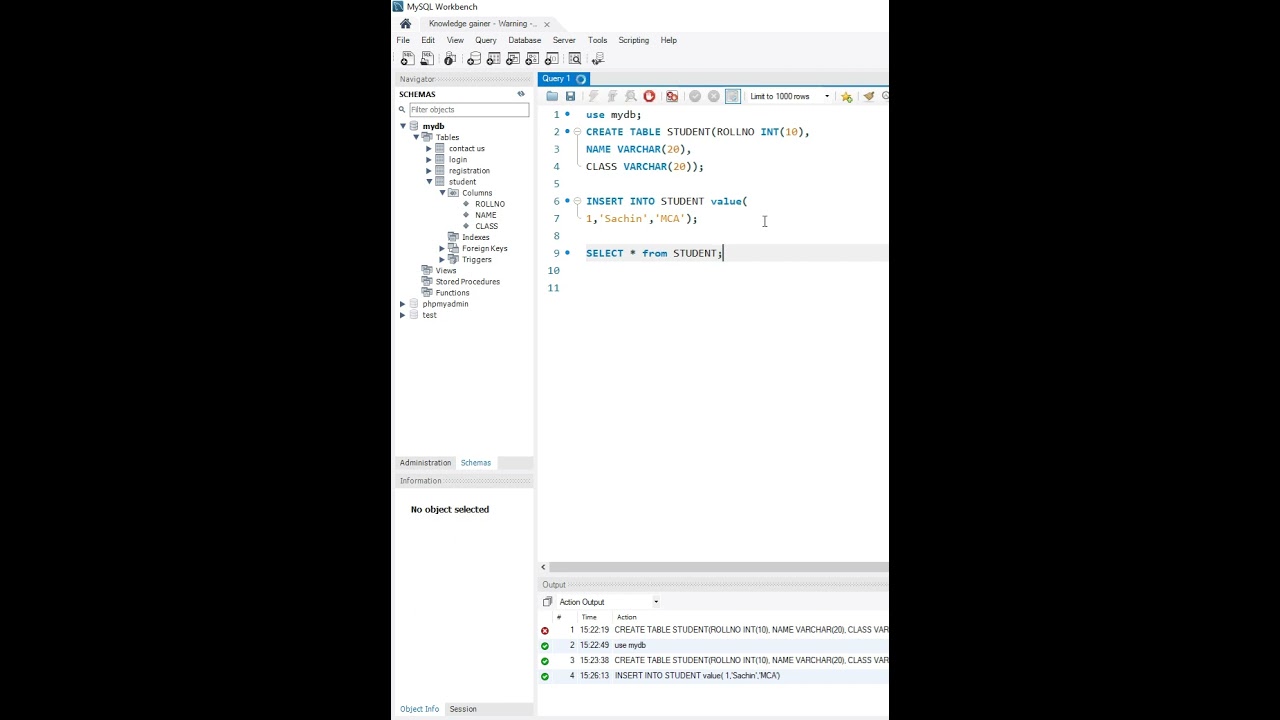Collapse the mydb schema node
This screenshot has width=1280, height=720.
point(403,126)
